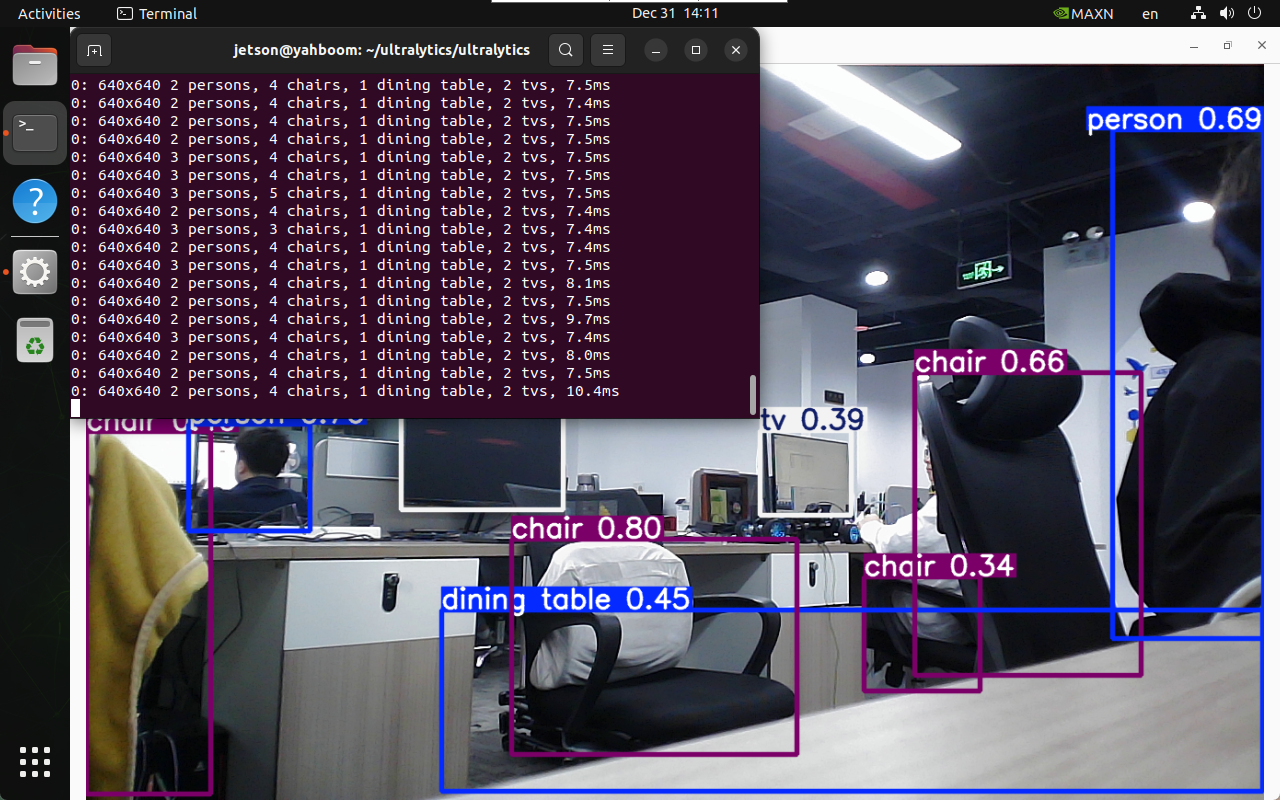
Task: Click the terminal window scrollbar
Action: click(753, 395)
